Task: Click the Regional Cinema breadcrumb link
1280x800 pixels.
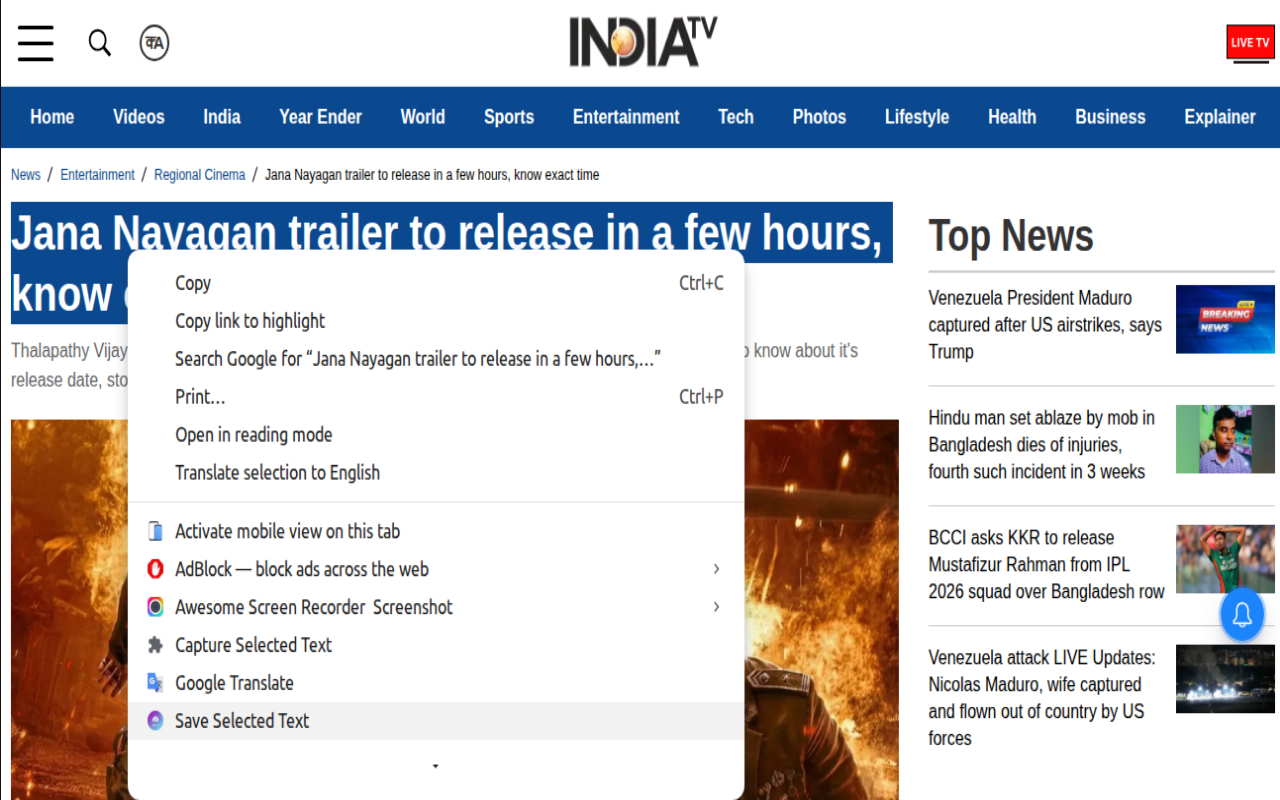Action: [199, 175]
